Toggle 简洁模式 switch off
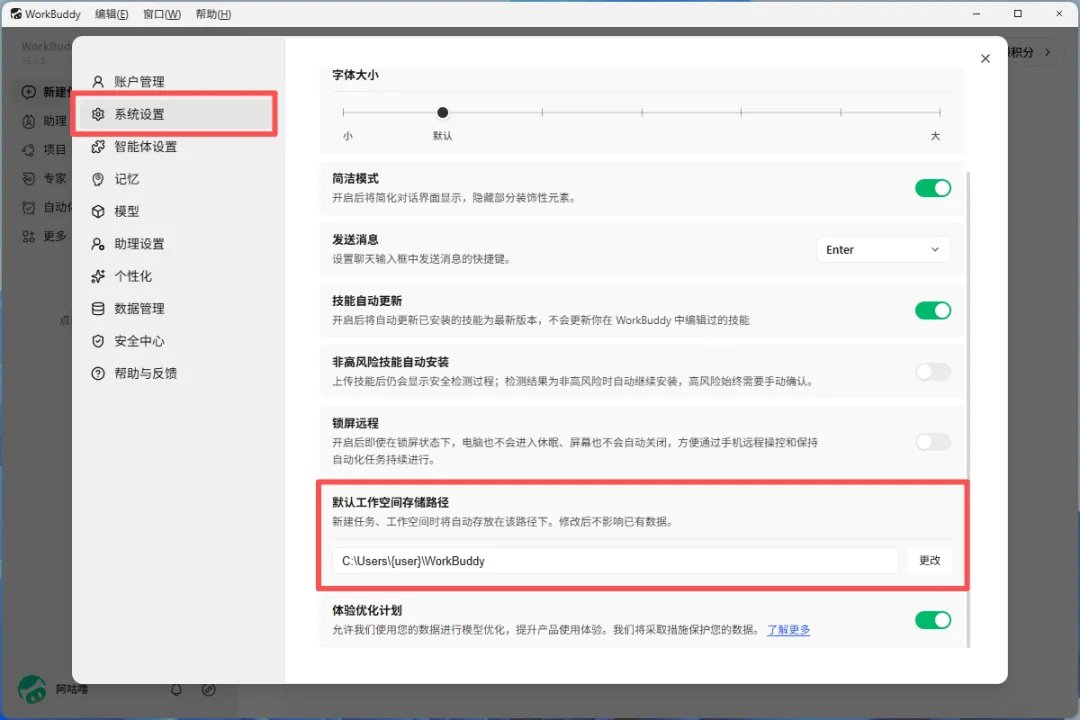 pyautogui.click(x=933, y=187)
